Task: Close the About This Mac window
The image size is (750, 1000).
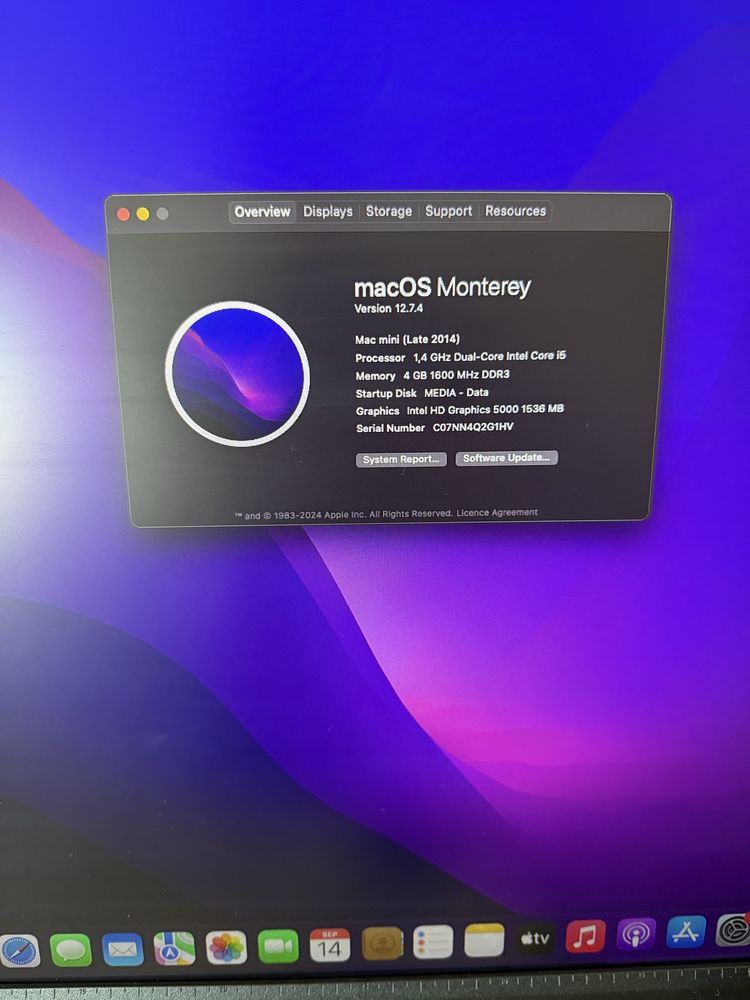Action: click(124, 214)
